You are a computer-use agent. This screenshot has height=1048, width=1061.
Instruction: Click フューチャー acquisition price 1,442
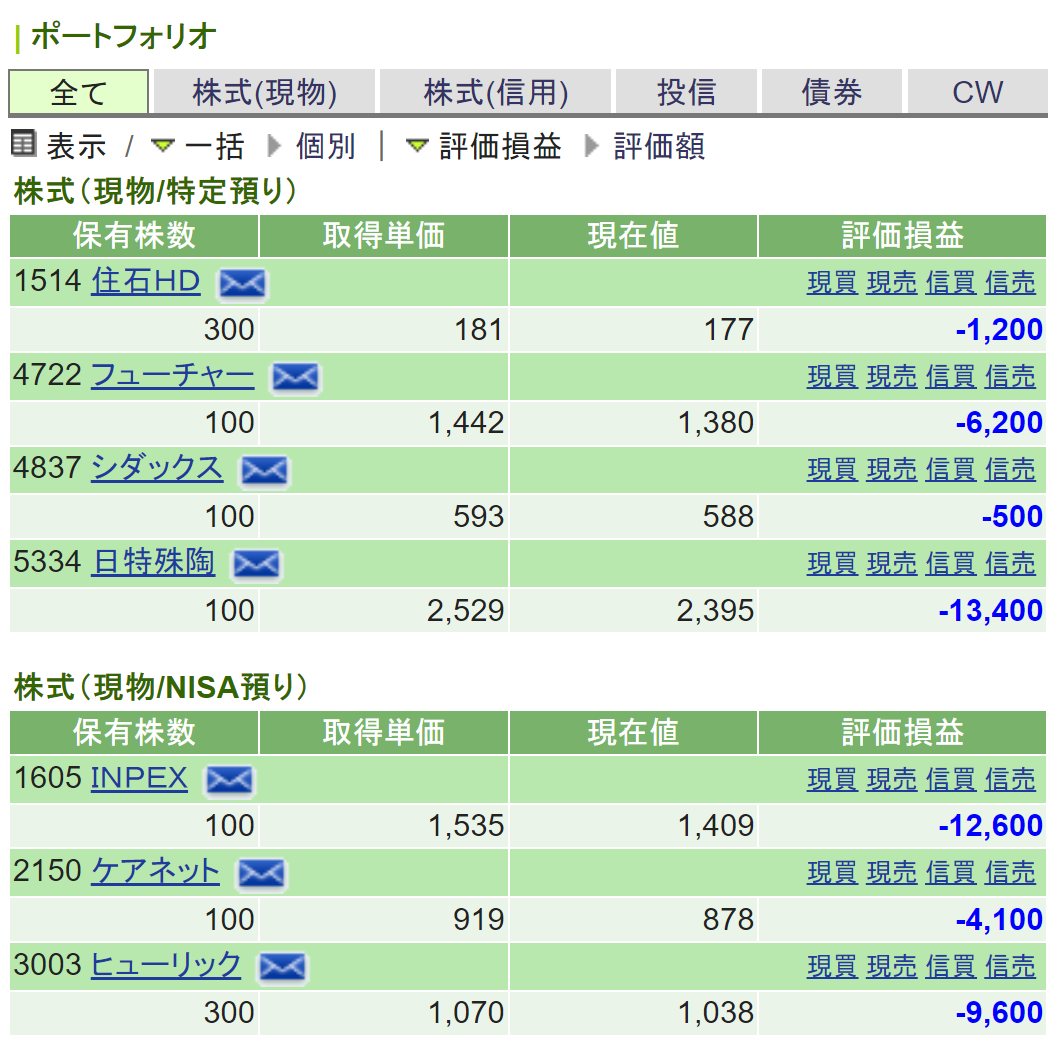pyautogui.click(x=466, y=424)
